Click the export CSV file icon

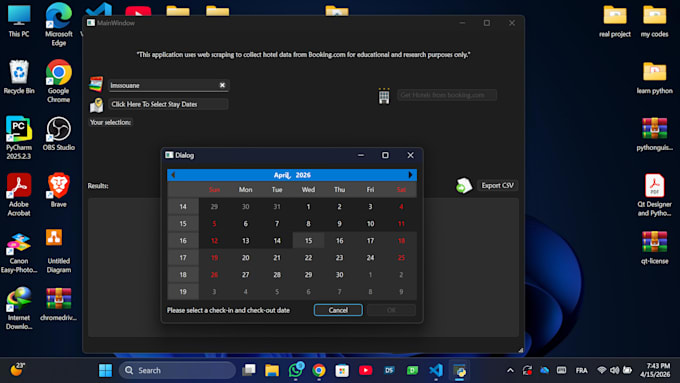click(x=464, y=186)
